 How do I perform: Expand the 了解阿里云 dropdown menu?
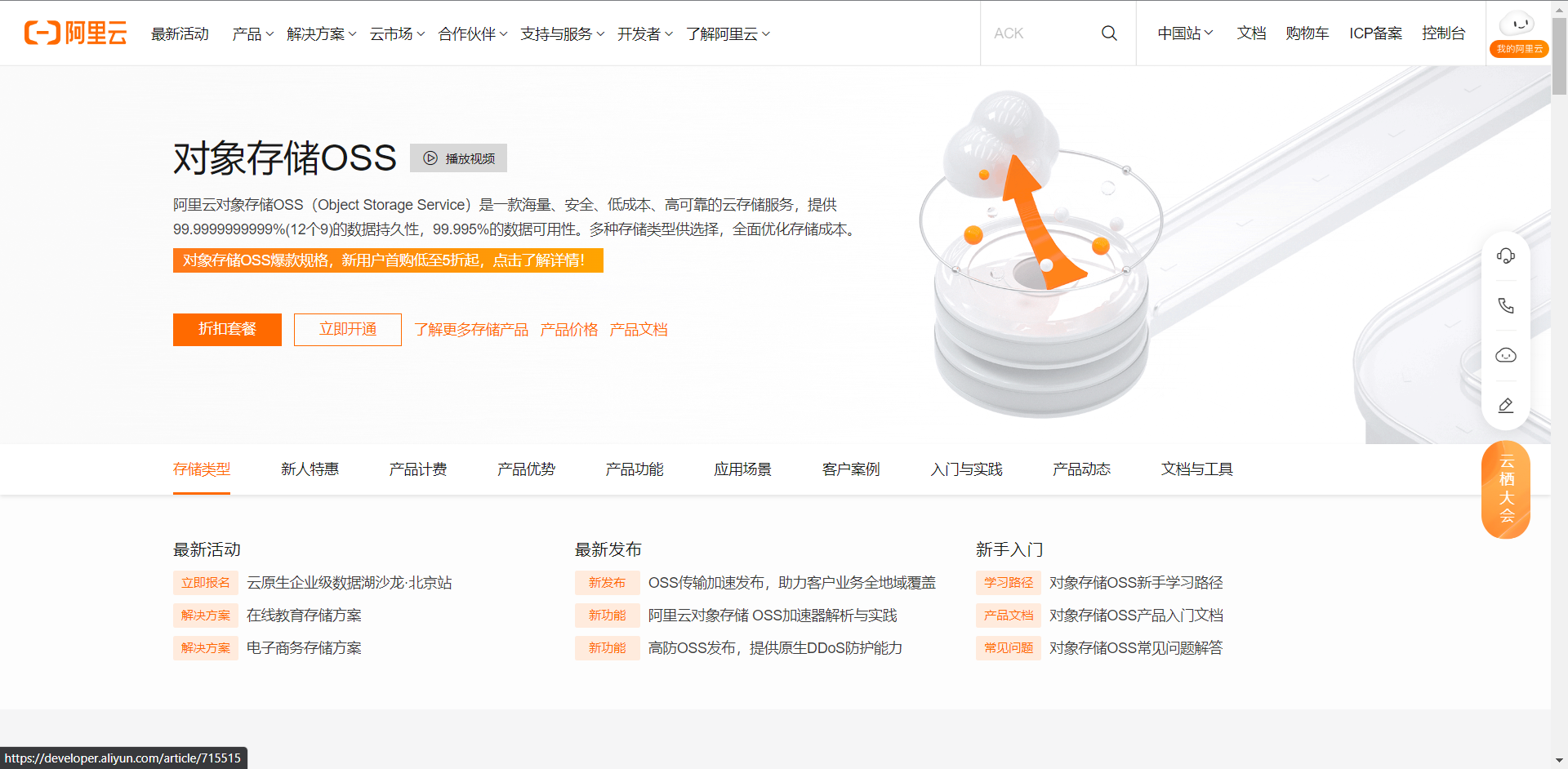[728, 33]
